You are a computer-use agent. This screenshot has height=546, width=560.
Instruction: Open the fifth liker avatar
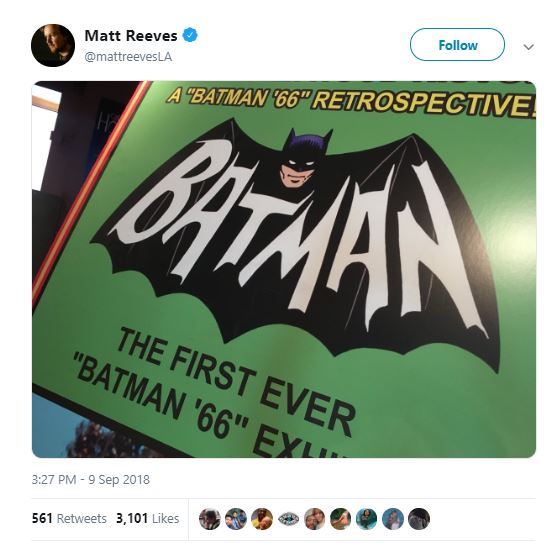[x=314, y=519]
